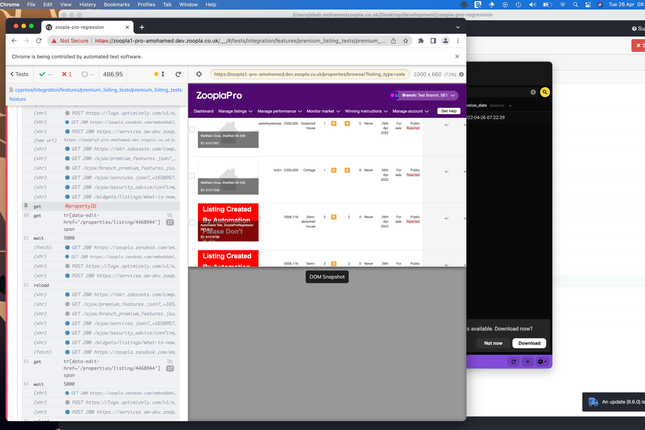The height and width of the screenshot is (430, 645).
Task: Click first orange premium icon in Cottage row
Action: [334, 170]
